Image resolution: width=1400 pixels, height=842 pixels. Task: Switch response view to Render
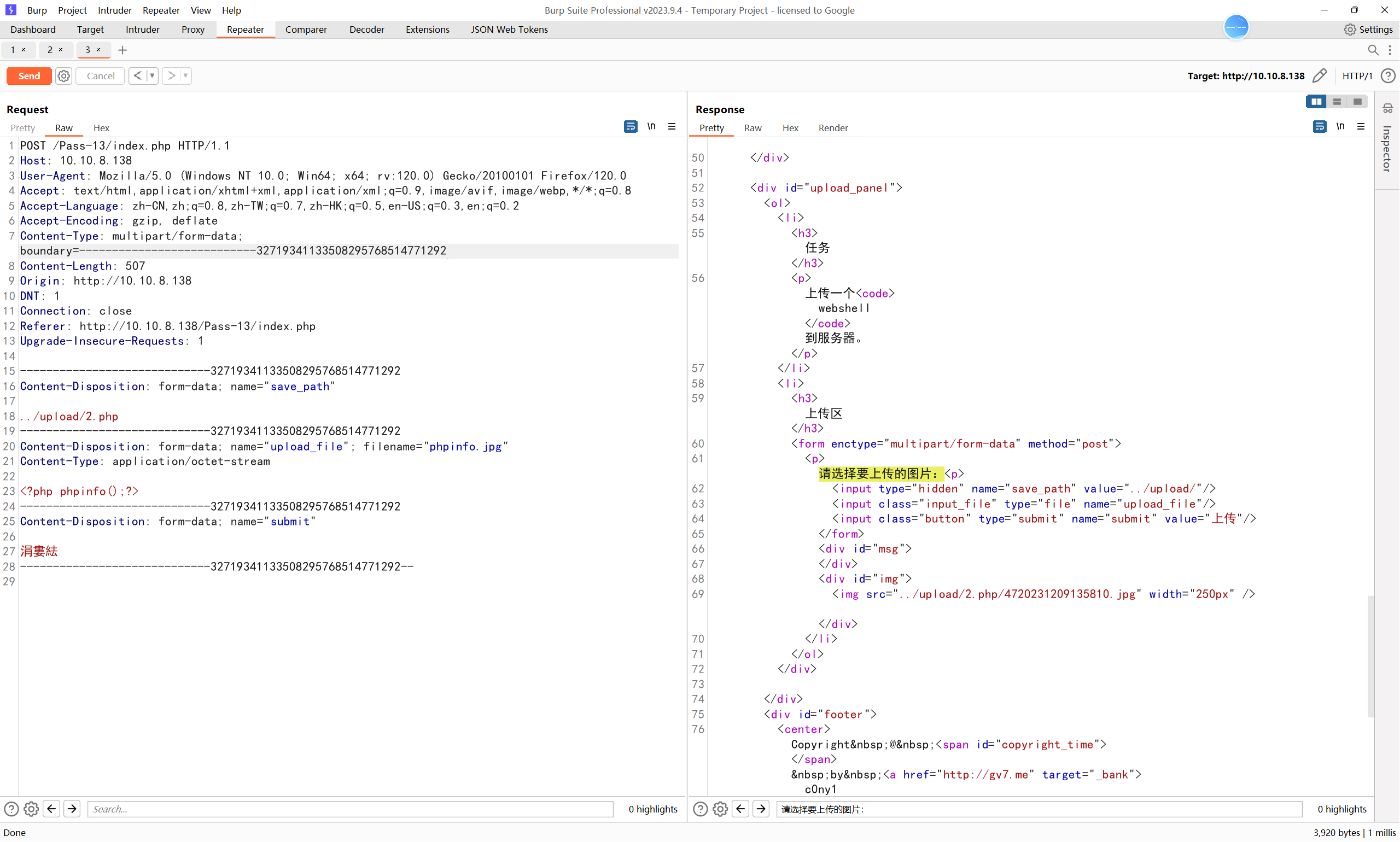[x=833, y=128]
